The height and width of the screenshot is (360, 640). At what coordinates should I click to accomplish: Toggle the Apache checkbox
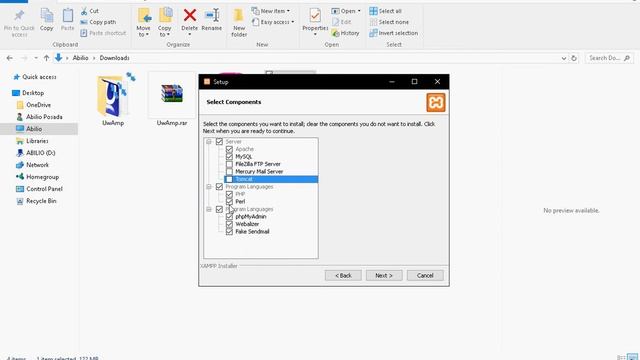229,149
